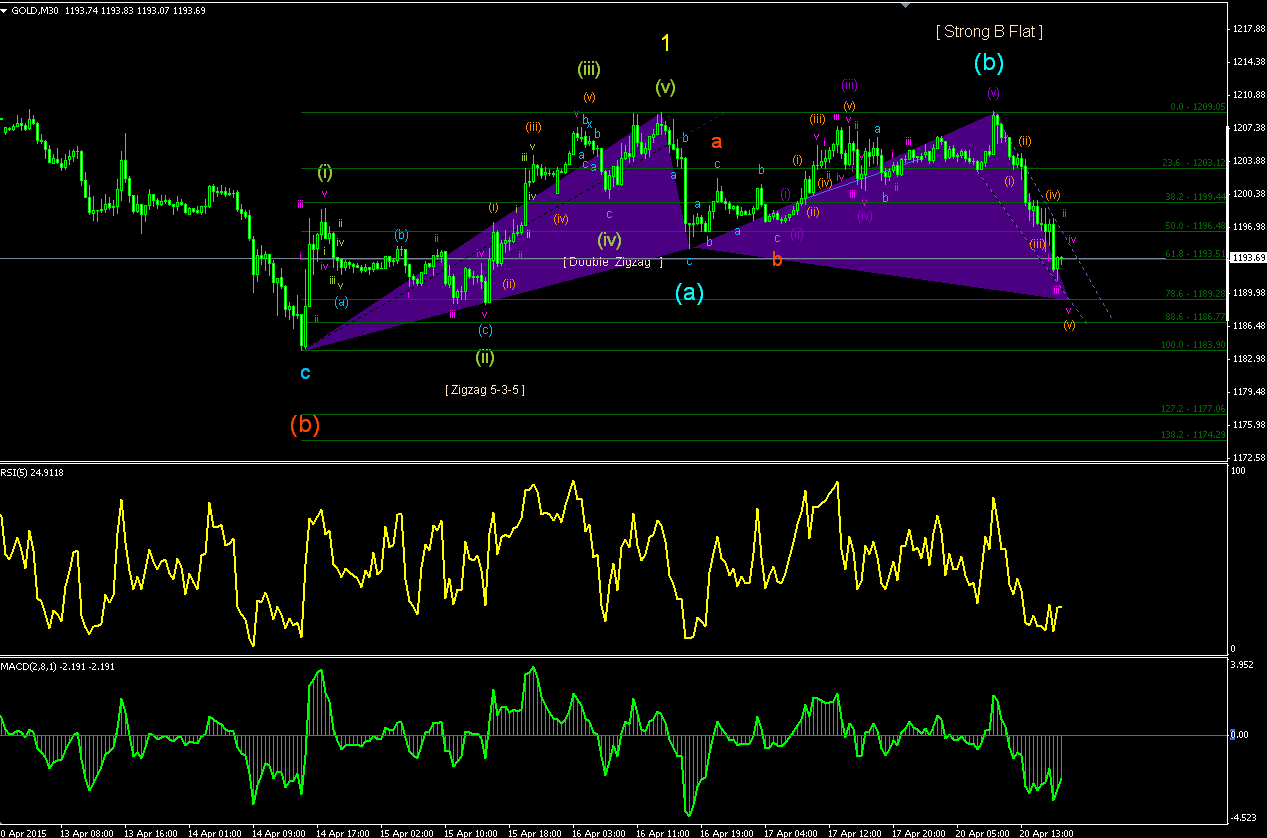The height and width of the screenshot is (838, 1267).
Task: Click the olive (v) wave label
Action: coord(665,87)
